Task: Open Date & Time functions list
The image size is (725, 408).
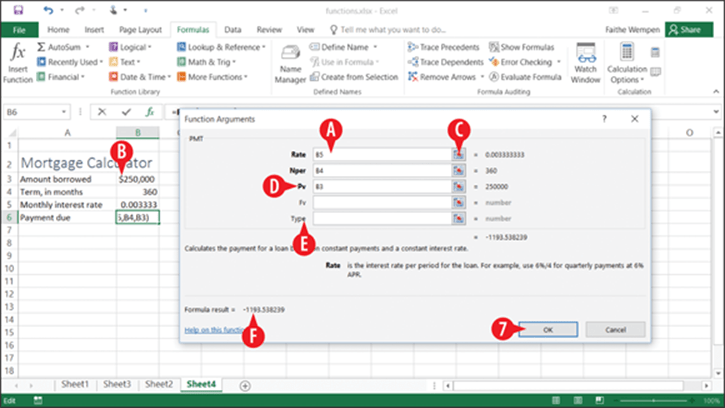Action: coord(140,77)
